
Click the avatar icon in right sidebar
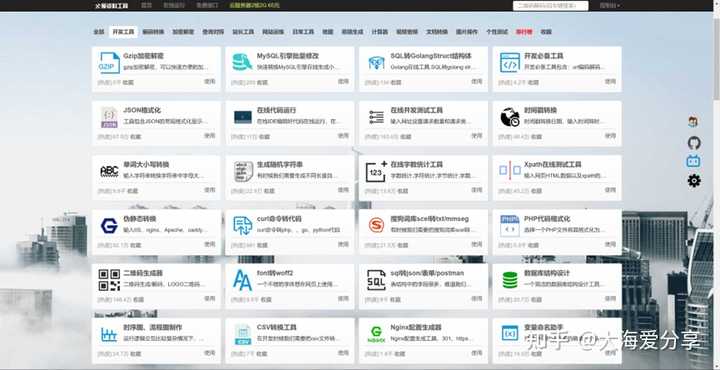(693, 122)
